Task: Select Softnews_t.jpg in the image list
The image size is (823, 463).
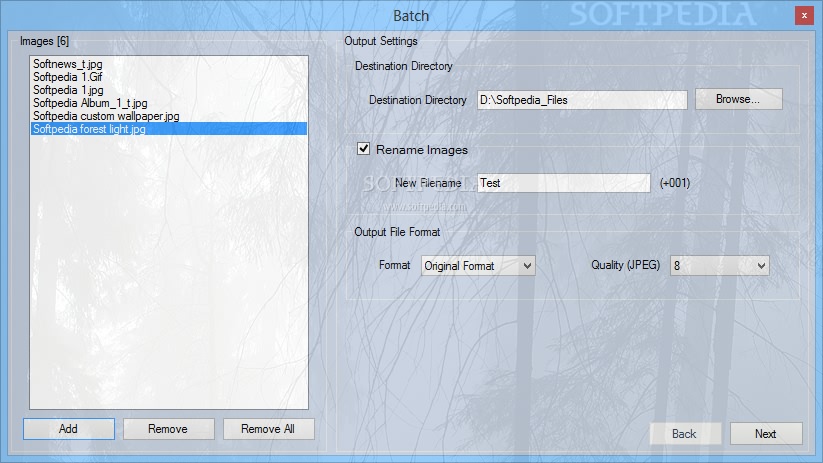Action: click(x=168, y=64)
